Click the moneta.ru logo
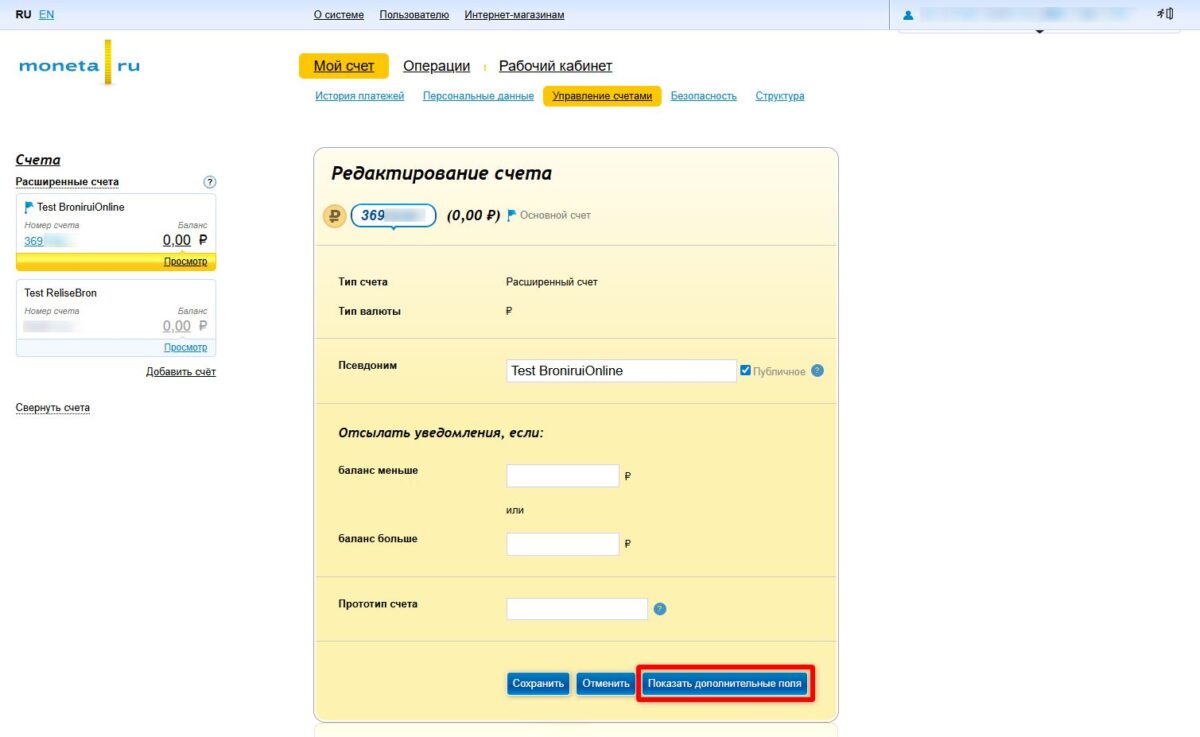The image size is (1200, 737). coord(79,64)
